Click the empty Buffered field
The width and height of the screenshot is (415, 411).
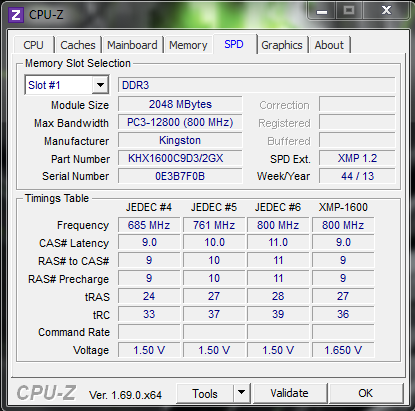(357, 140)
